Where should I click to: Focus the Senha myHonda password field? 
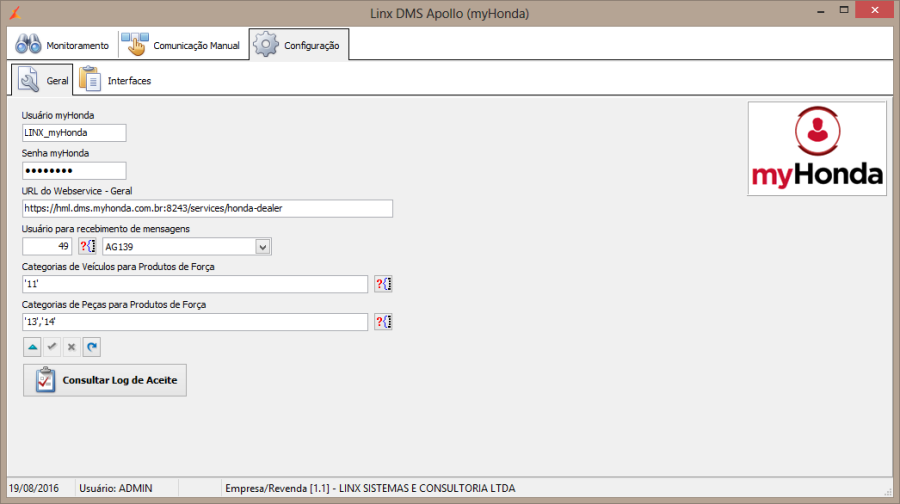[74, 170]
